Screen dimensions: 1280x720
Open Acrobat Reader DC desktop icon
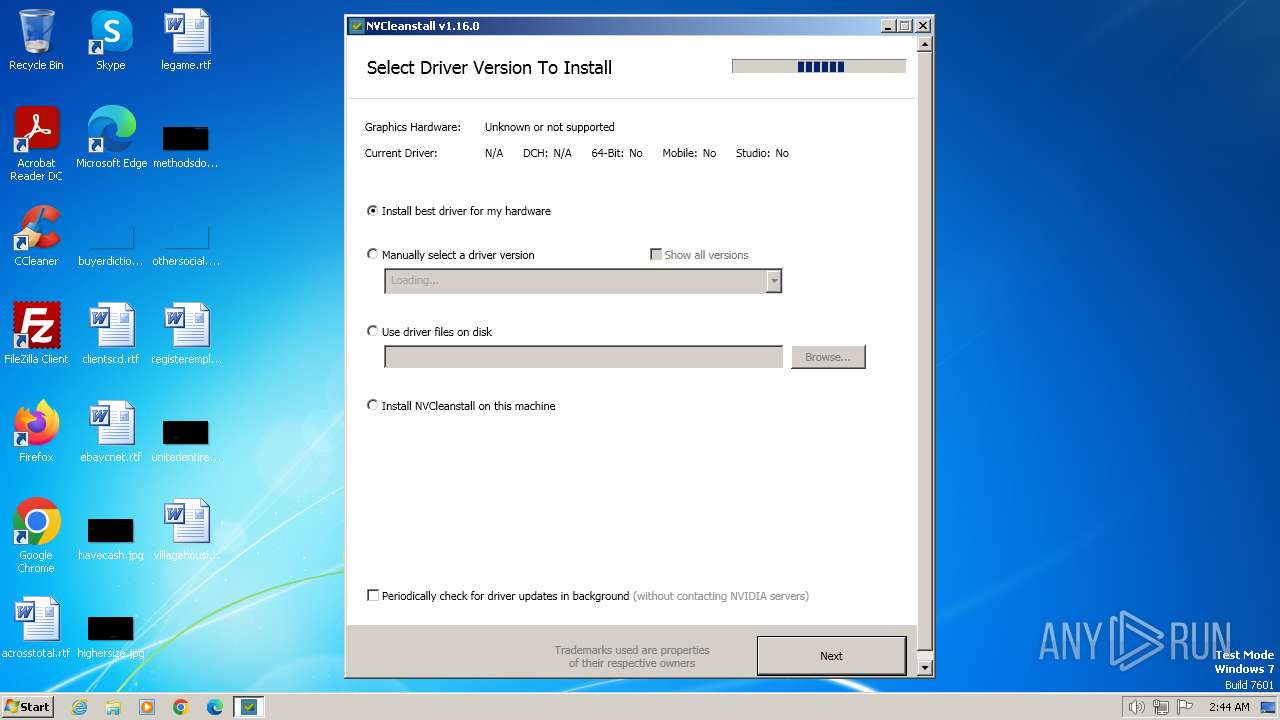[36, 144]
